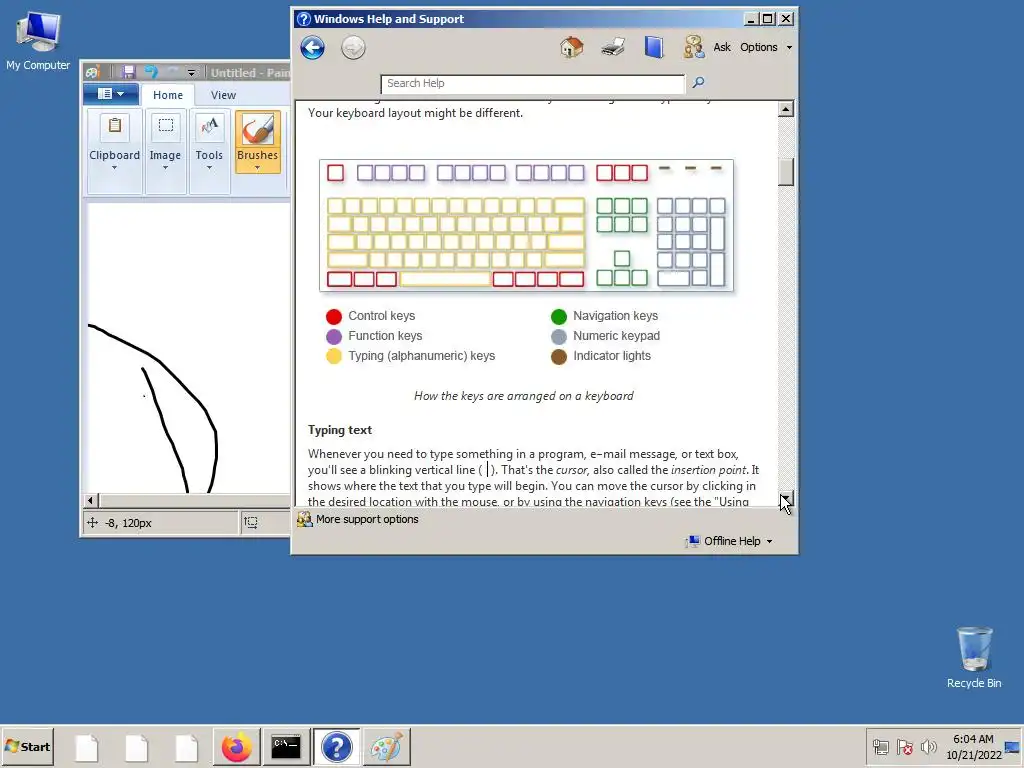The width and height of the screenshot is (1024, 768).
Task: Switch to Help and Support taskbar button
Action: pos(336,747)
